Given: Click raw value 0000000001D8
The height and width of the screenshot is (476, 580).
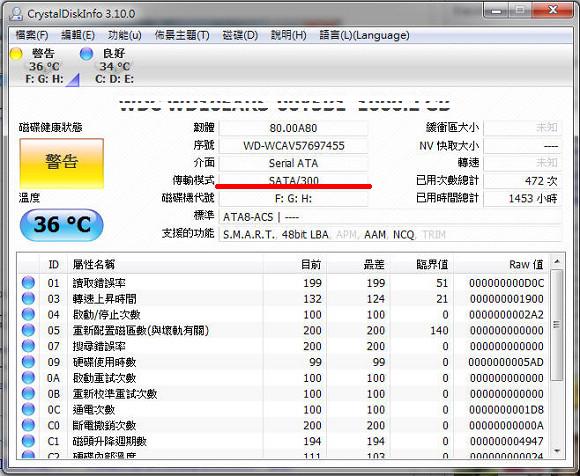Looking at the screenshot, I should point(506,410).
